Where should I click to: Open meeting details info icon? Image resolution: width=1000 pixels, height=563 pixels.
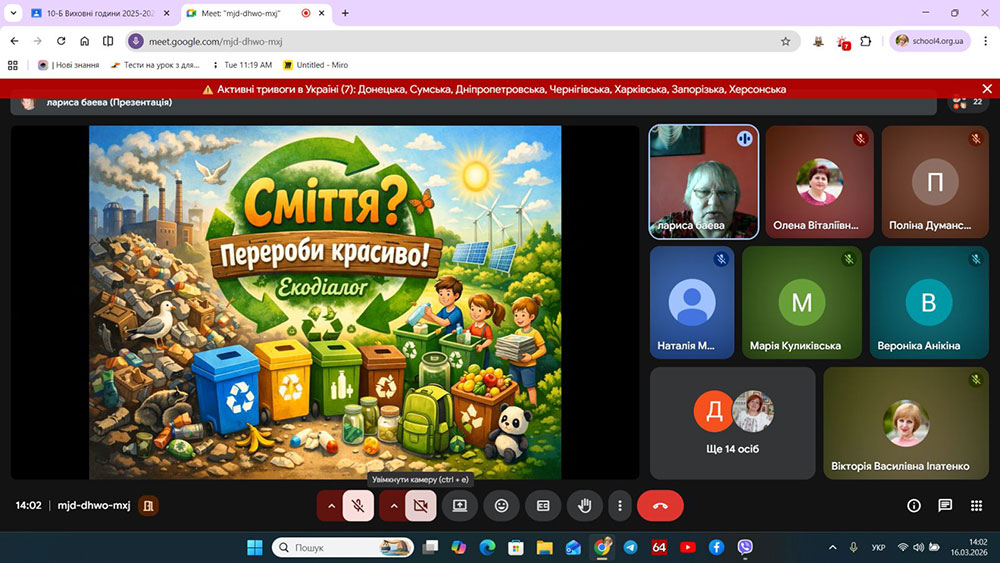pos(913,506)
